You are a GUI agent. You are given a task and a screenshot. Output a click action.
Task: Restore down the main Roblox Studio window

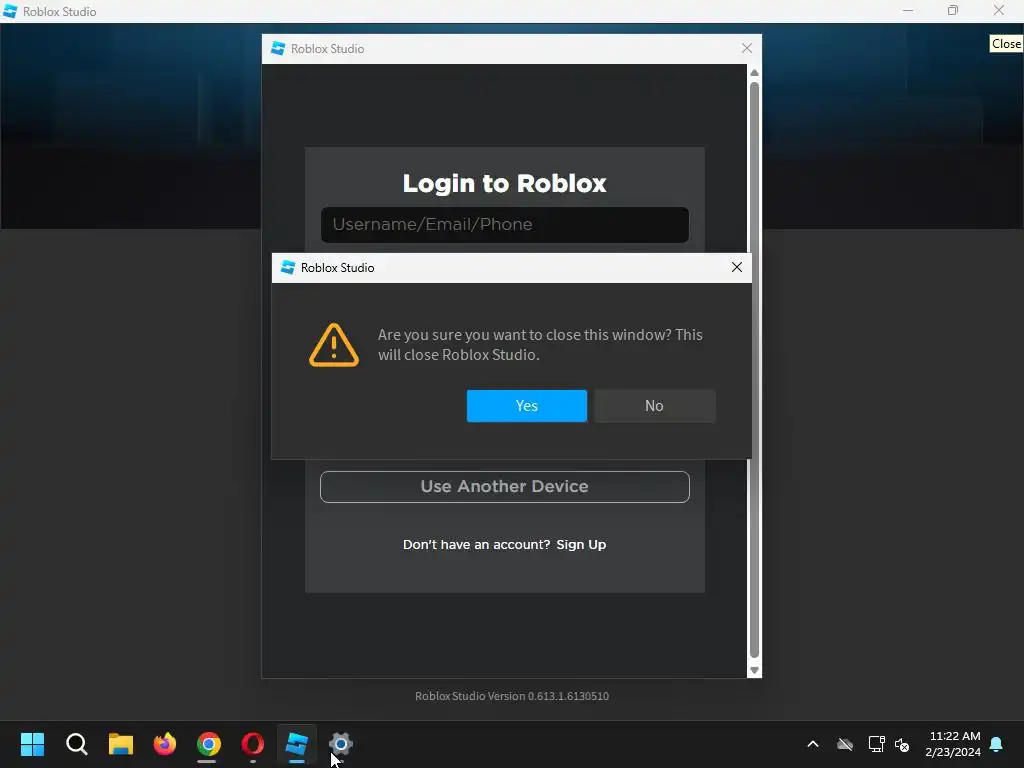(953, 11)
